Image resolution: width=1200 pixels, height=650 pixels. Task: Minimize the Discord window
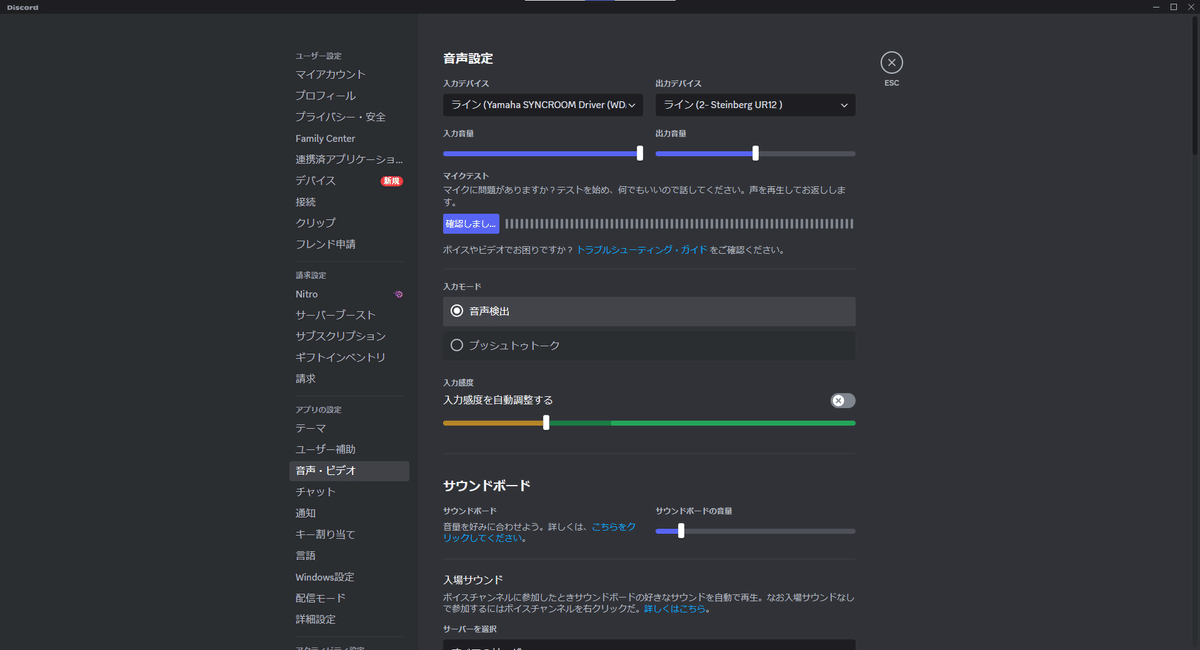[1154, 7]
